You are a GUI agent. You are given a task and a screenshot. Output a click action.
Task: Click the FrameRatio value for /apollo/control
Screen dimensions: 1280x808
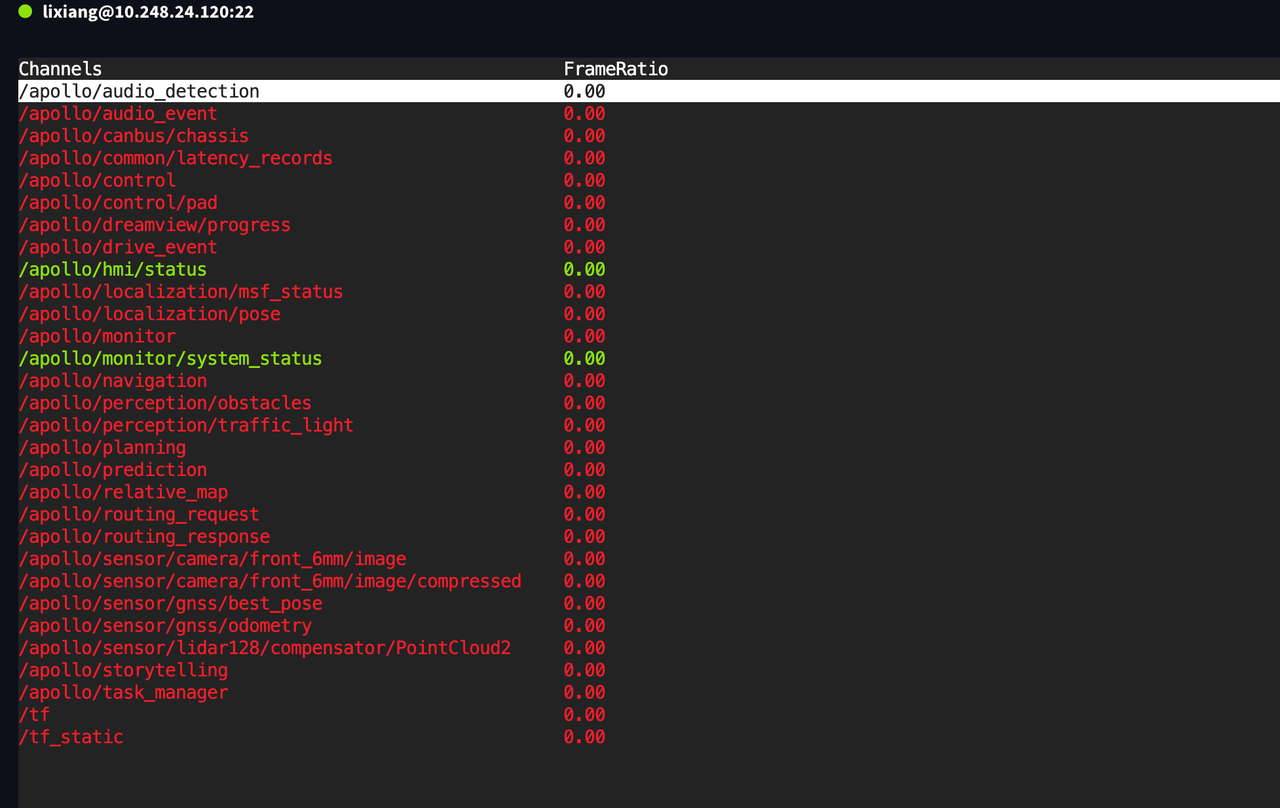pos(584,180)
